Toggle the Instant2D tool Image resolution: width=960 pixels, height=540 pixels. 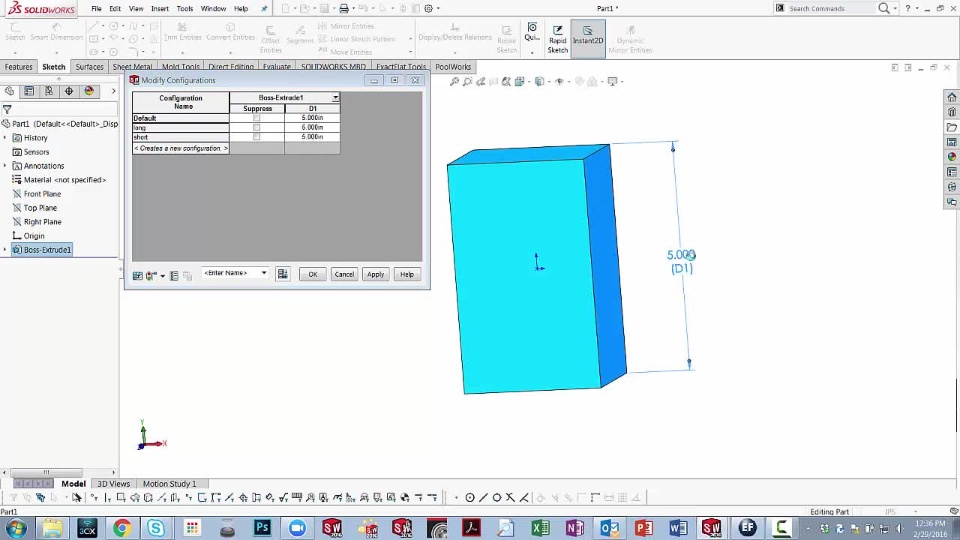click(x=588, y=38)
